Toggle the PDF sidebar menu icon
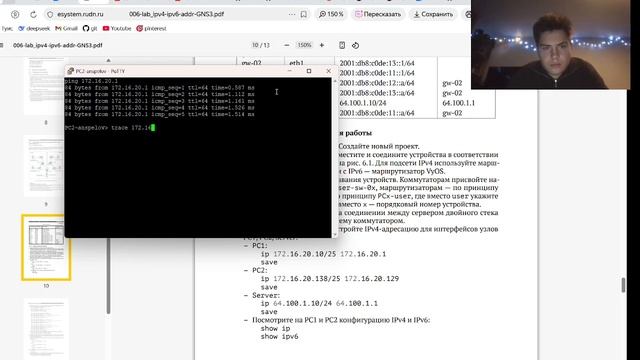640x360 pixels. pos(2,45)
